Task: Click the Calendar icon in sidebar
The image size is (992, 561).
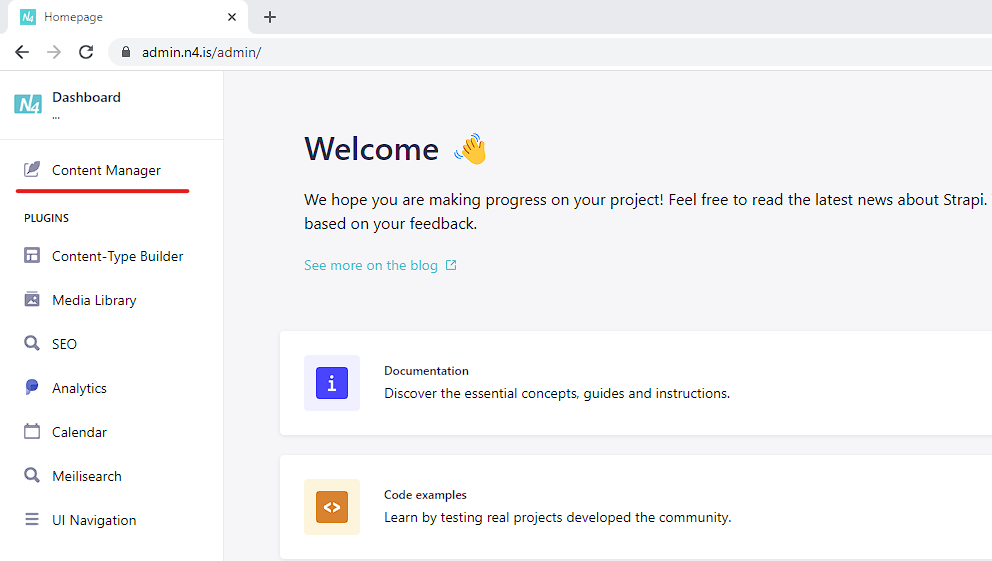Action: tap(32, 431)
